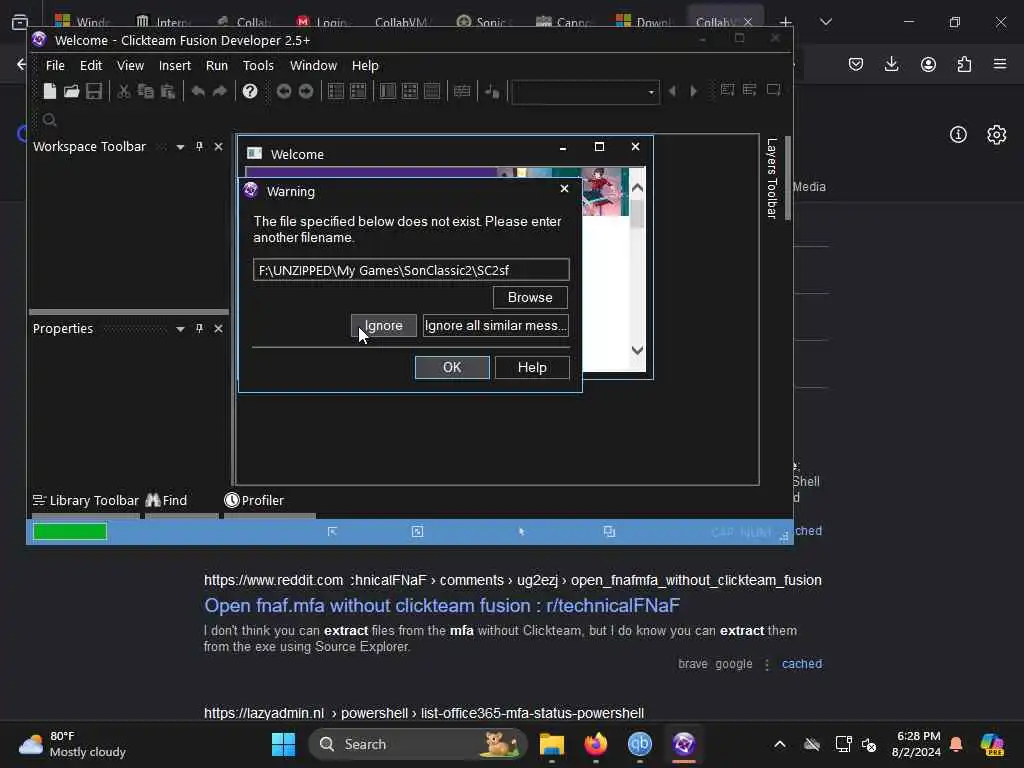Click the Redo arrow icon
The image size is (1024, 768).
coord(220,91)
